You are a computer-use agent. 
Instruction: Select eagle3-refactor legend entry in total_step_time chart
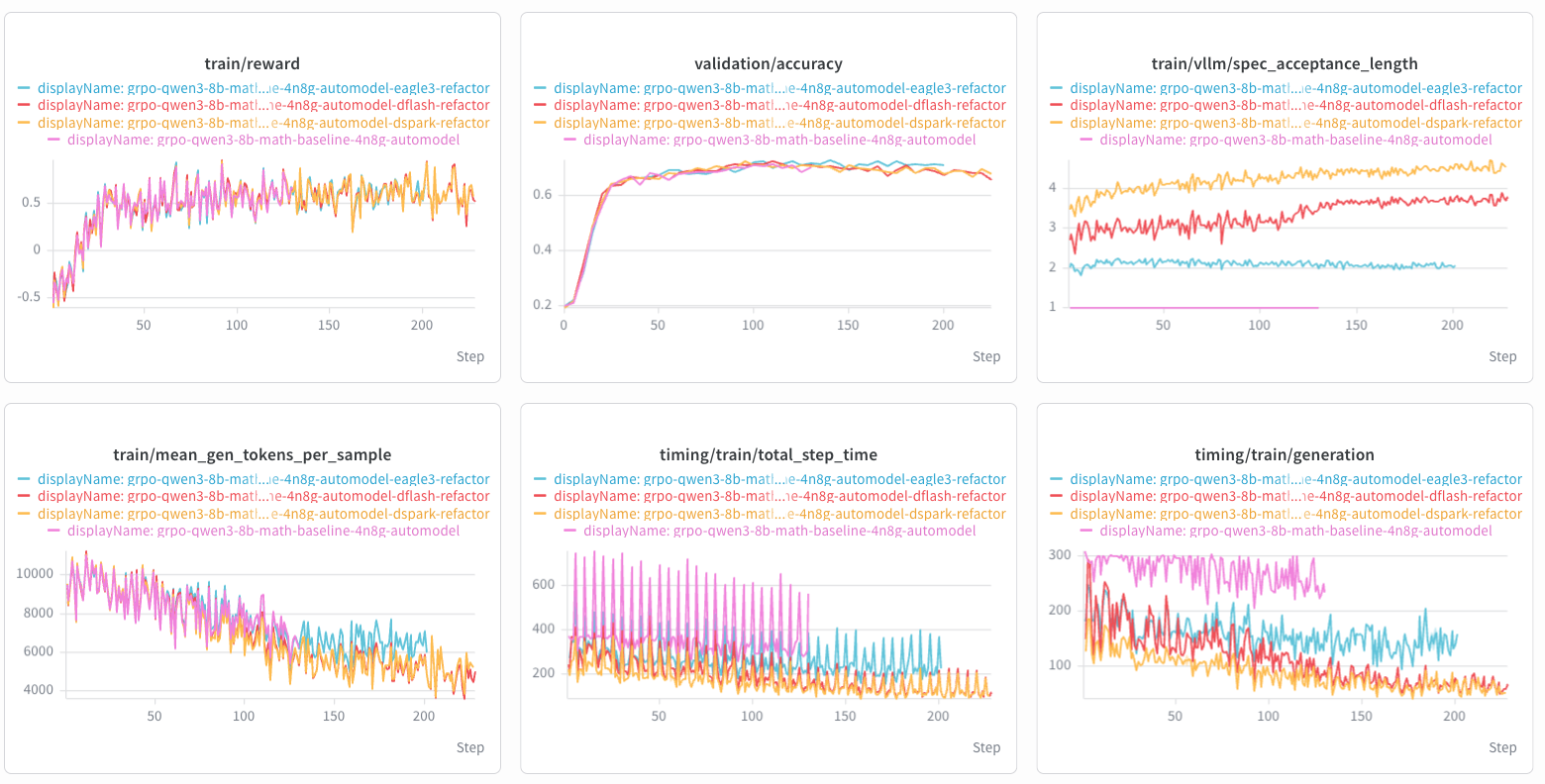pyautogui.click(x=769, y=479)
